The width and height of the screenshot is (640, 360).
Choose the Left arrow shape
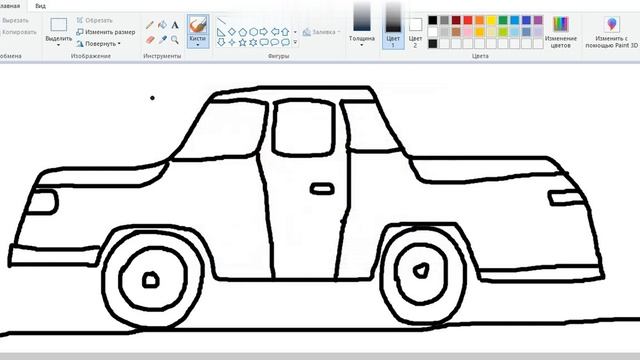(275, 32)
